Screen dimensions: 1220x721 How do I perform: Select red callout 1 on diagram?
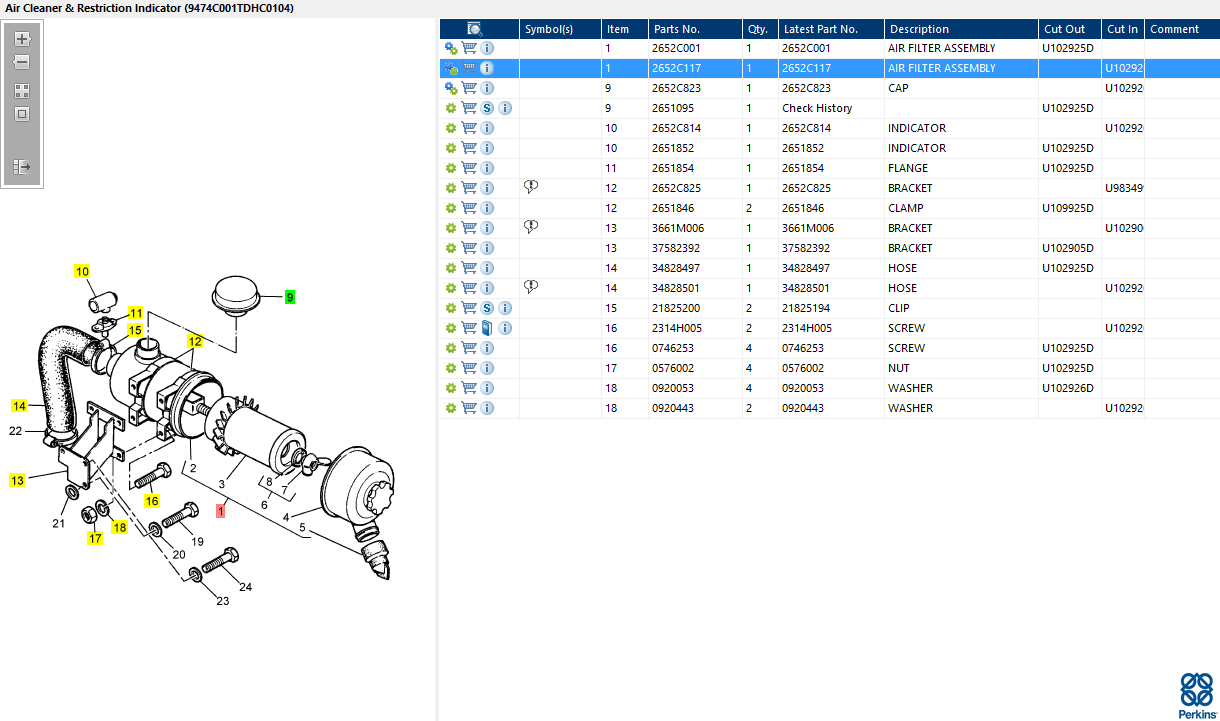[x=221, y=511]
